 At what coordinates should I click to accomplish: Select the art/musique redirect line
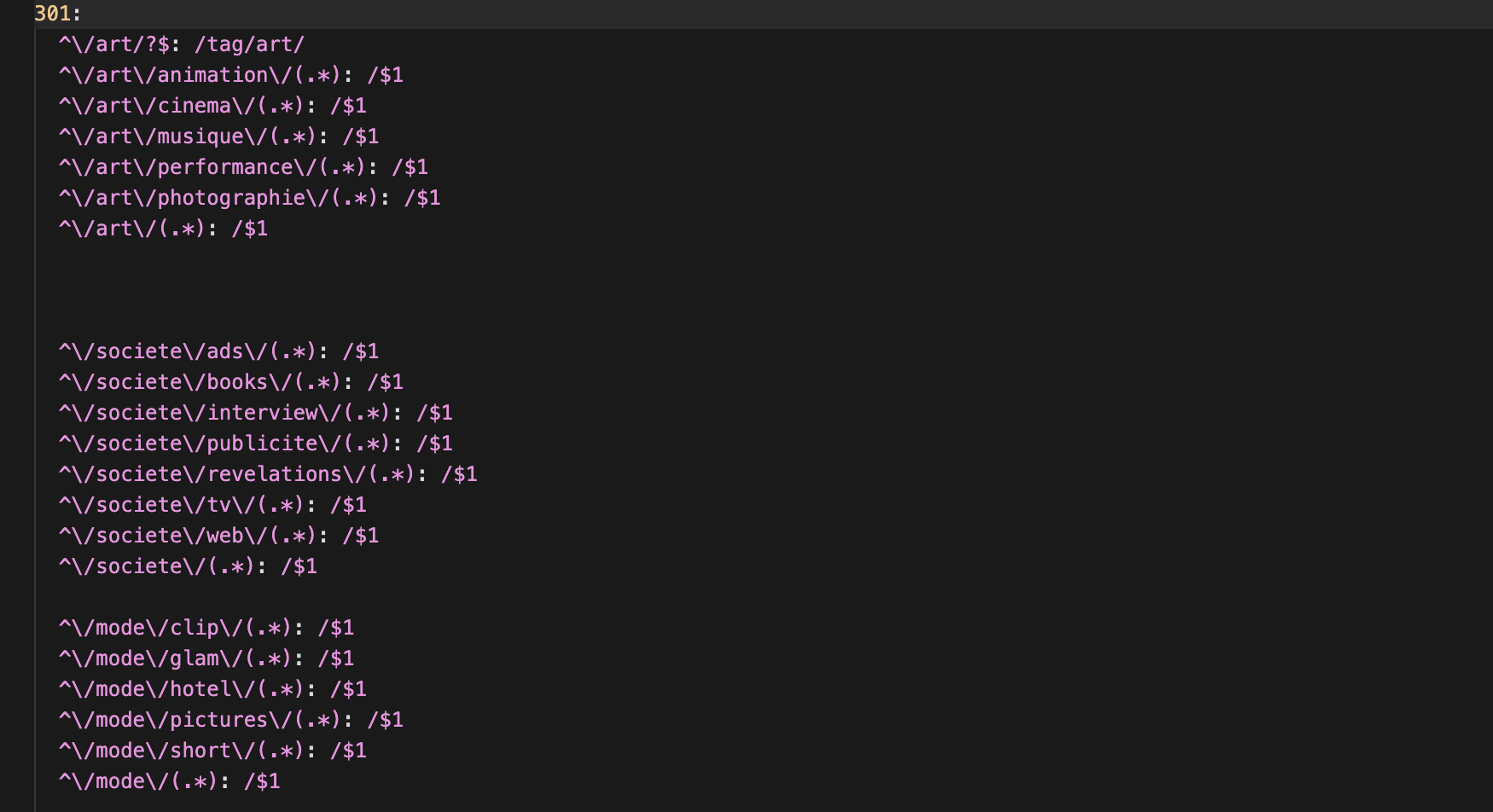[218, 136]
